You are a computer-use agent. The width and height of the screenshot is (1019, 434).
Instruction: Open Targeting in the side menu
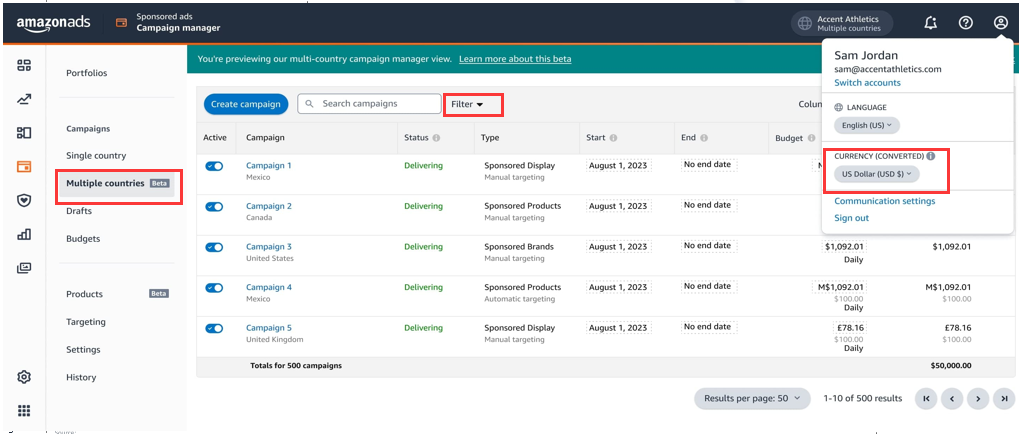point(86,322)
